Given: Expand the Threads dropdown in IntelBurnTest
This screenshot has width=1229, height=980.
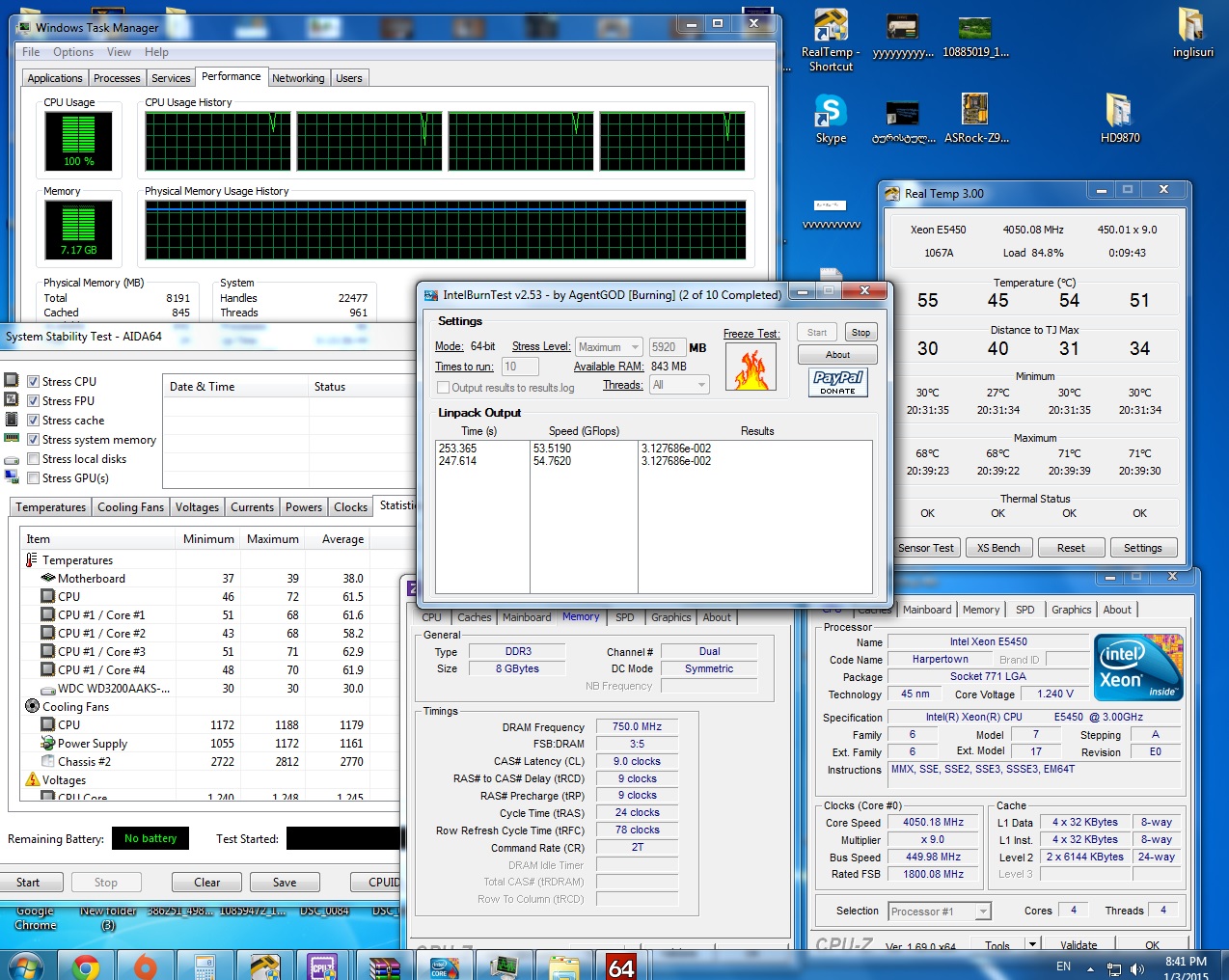Looking at the screenshot, I should tap(680, 385).
